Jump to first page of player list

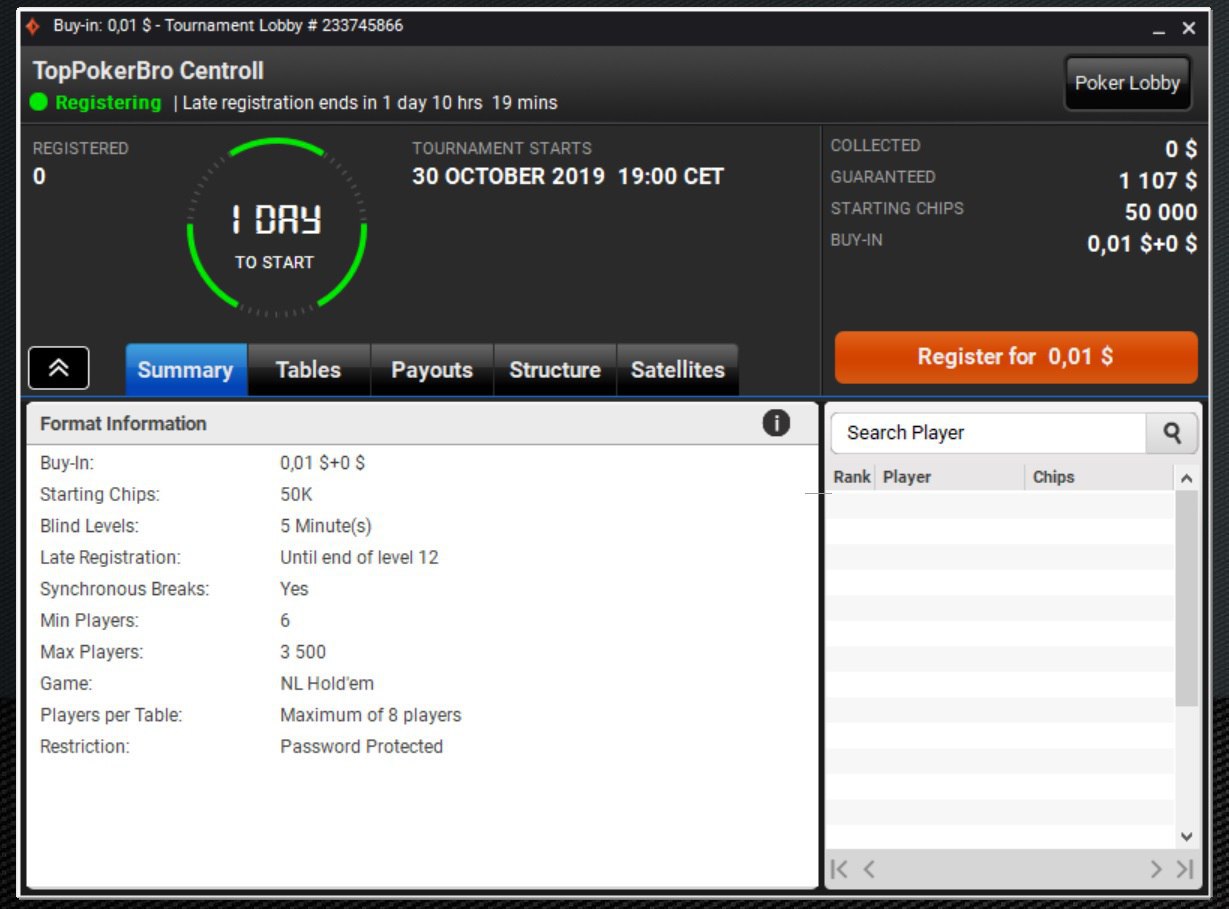[x=840, y=869]
